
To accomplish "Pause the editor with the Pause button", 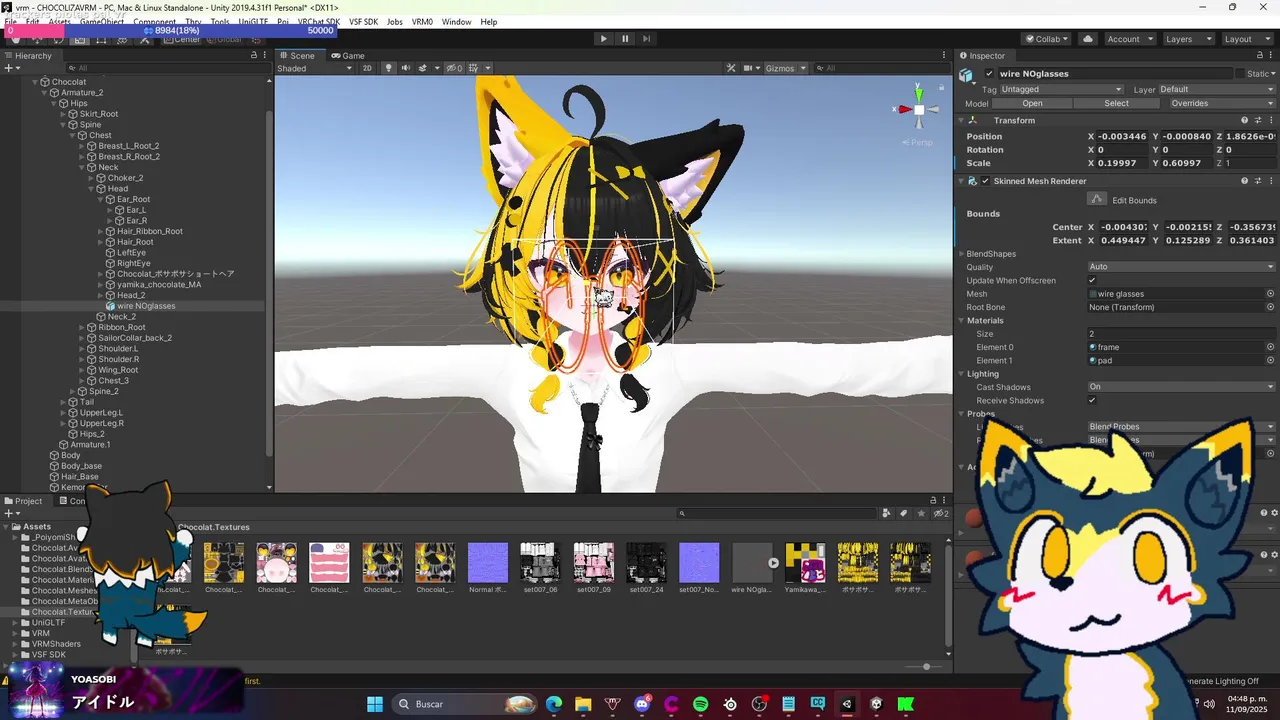I will click(625, 39).
